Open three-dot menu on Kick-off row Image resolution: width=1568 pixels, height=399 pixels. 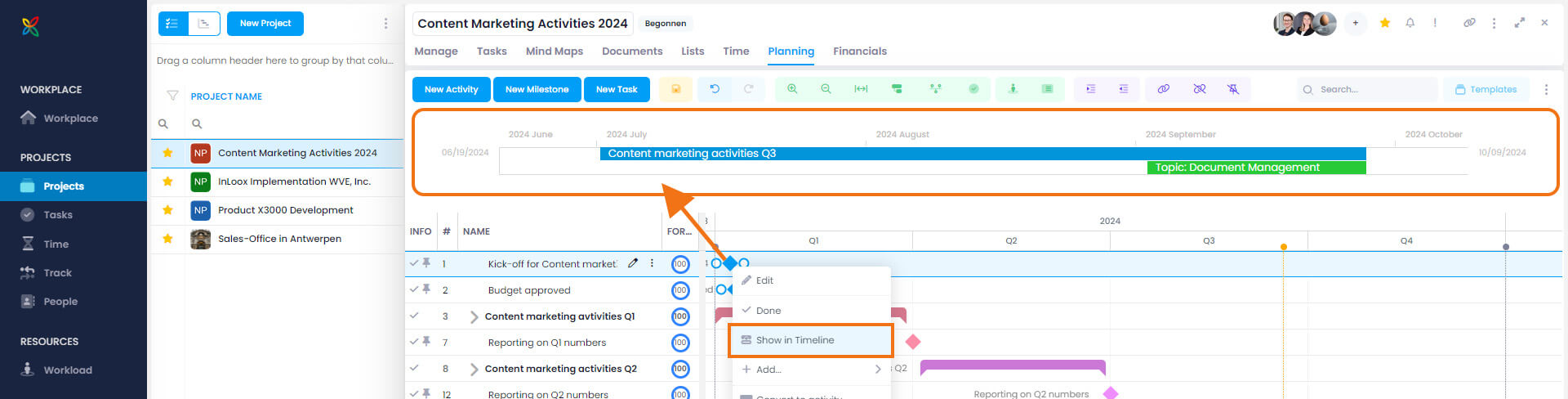(x=652, y=263)
